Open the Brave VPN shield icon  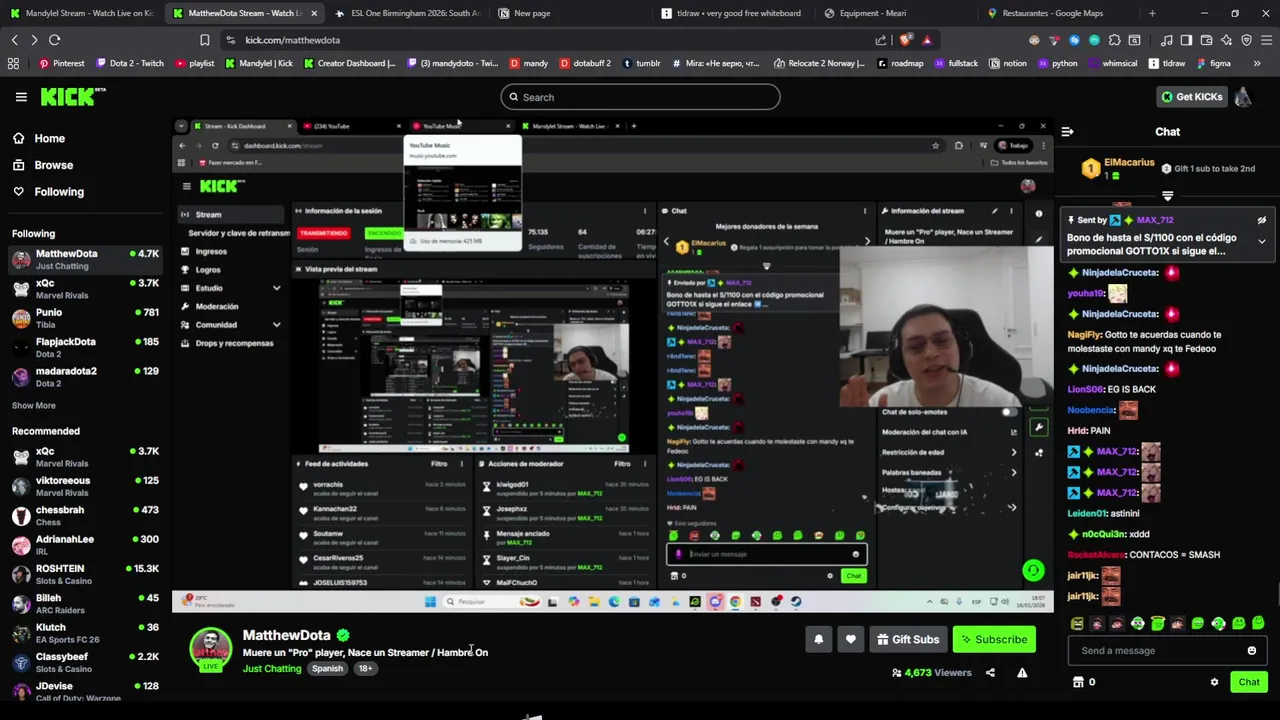pos(1246,40)
